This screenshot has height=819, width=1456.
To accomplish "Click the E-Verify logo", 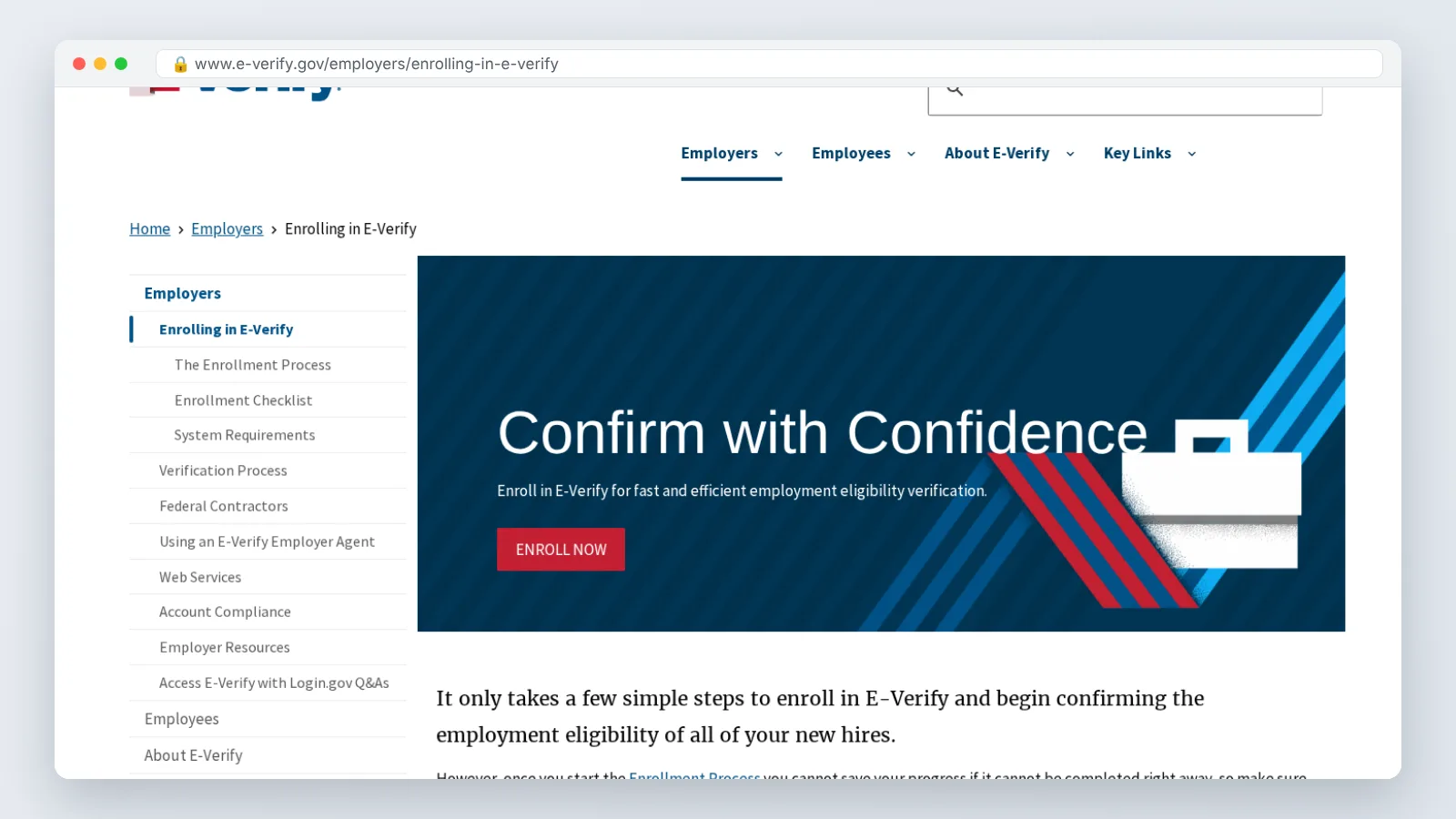I will (237, 92).
